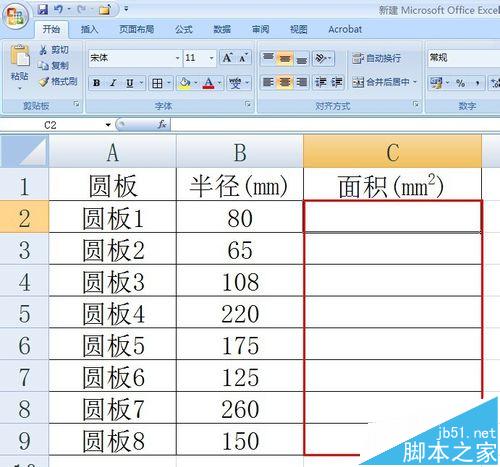Image resolution: width=500 pixels, height=467 pixels.
Task: Open the Acrobat tab
Action: coord(345,29)
